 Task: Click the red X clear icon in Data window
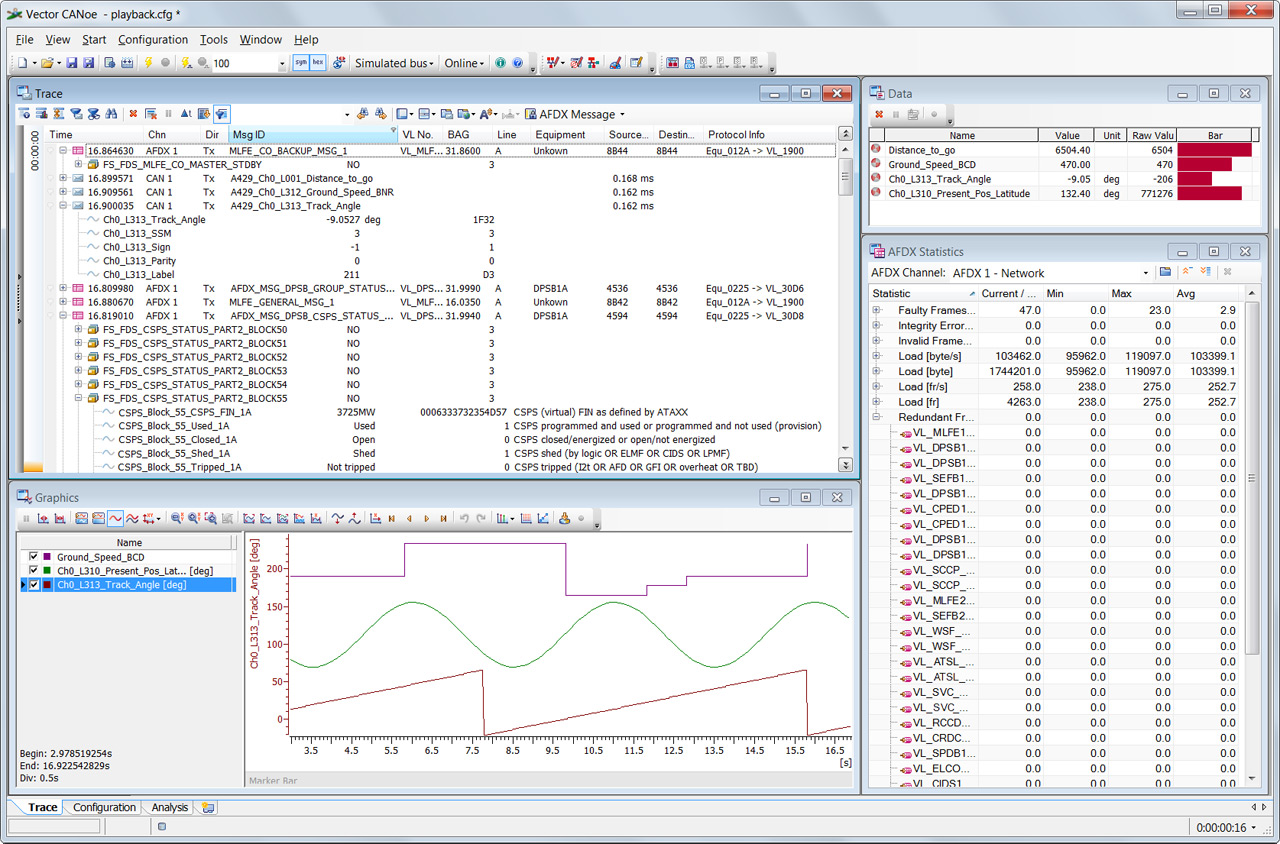tap(879, 114)
